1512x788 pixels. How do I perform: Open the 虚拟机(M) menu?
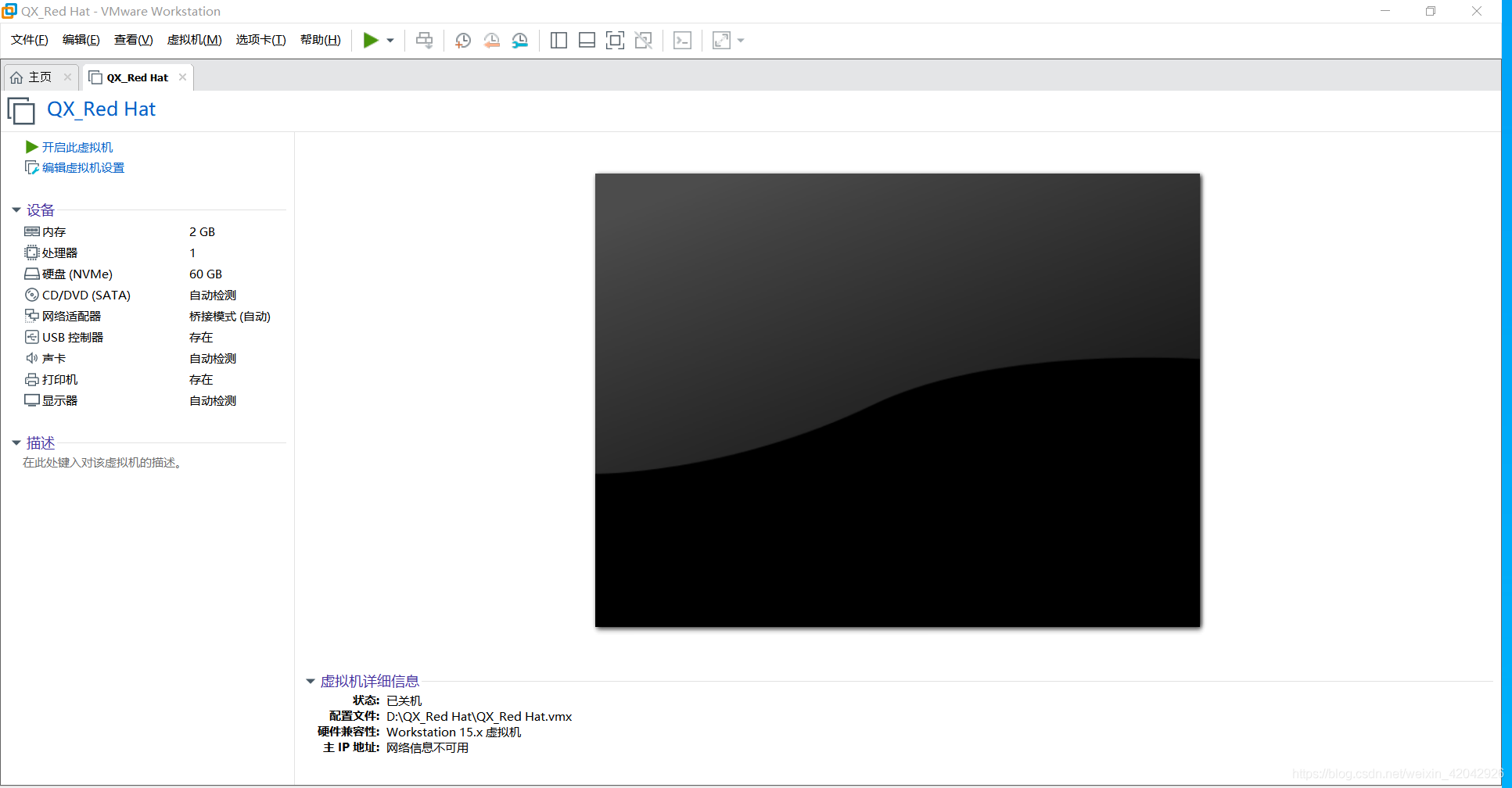pyautogui.click(x=194, y=40)
